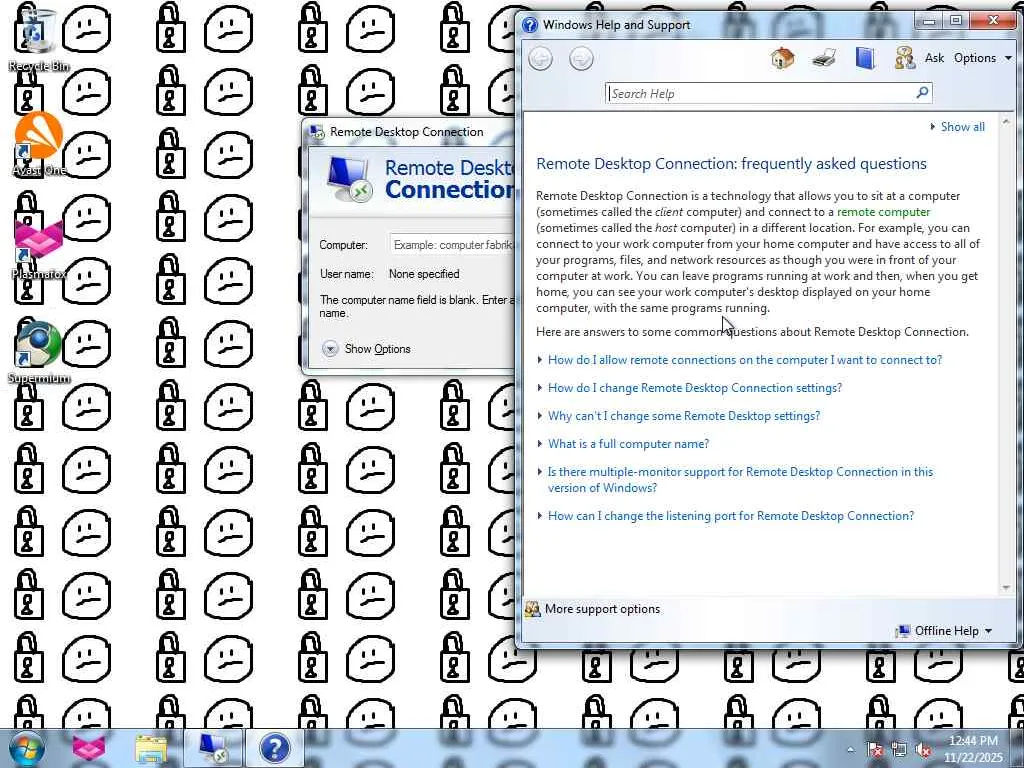The image size is (1024, 768).
Task: Click the Computer field in Remote Desktop Connection
Action: [453, 245]
